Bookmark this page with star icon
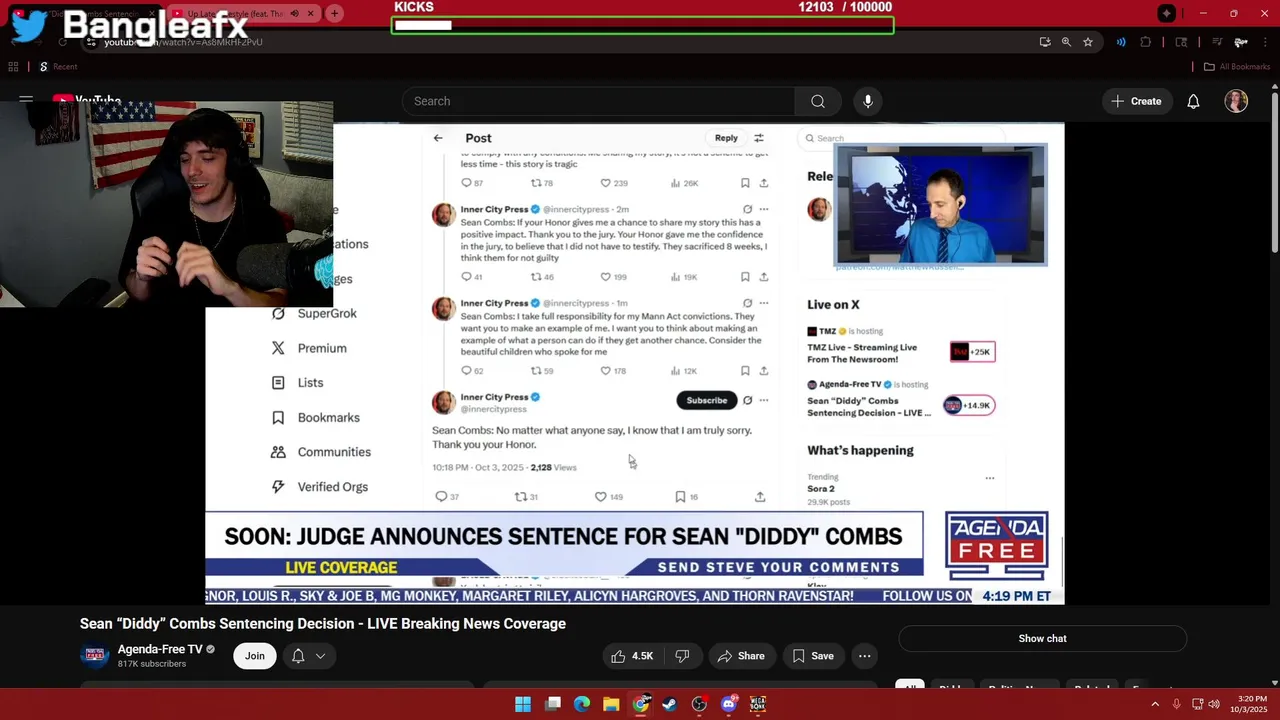1280x720 pixels. pyautogui.click(x=1088, y=42)
